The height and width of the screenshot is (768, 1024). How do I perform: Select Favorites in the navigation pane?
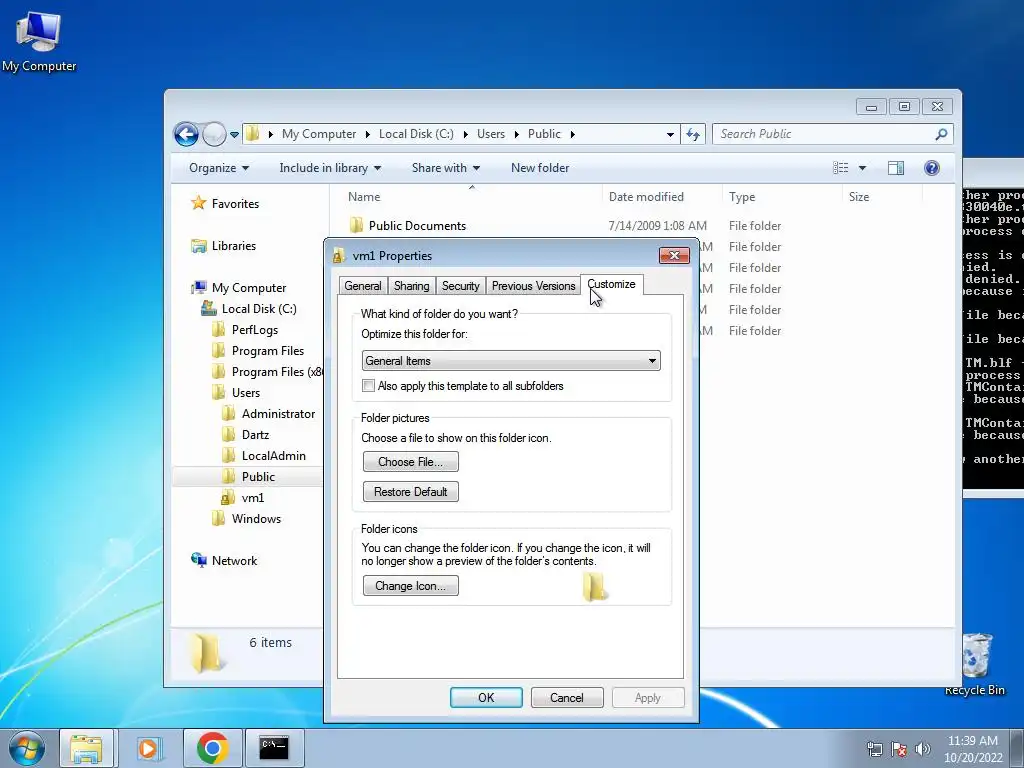click(225, 204)
